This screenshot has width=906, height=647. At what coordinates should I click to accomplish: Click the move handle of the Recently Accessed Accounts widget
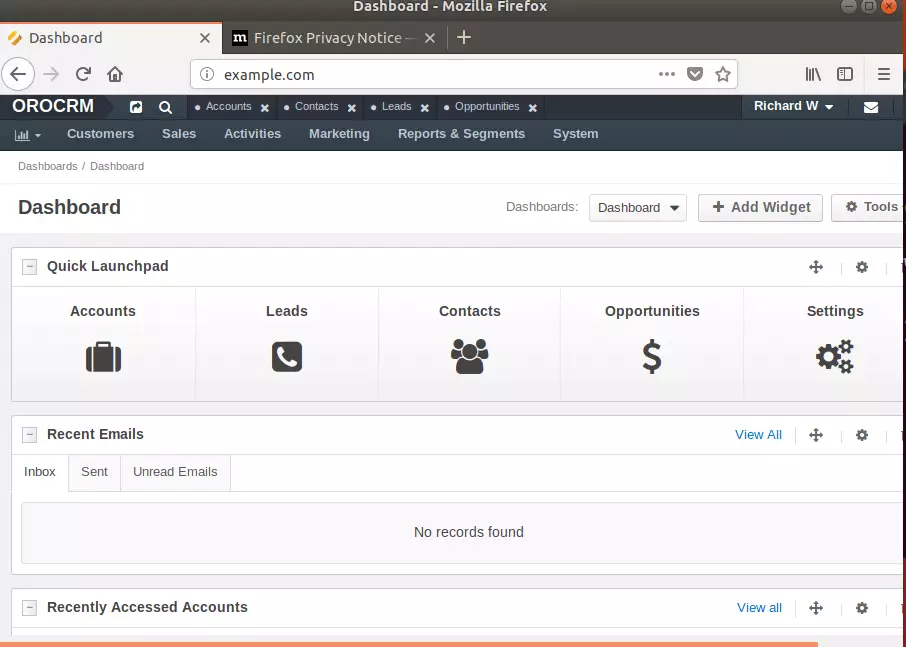click(816, 608)
